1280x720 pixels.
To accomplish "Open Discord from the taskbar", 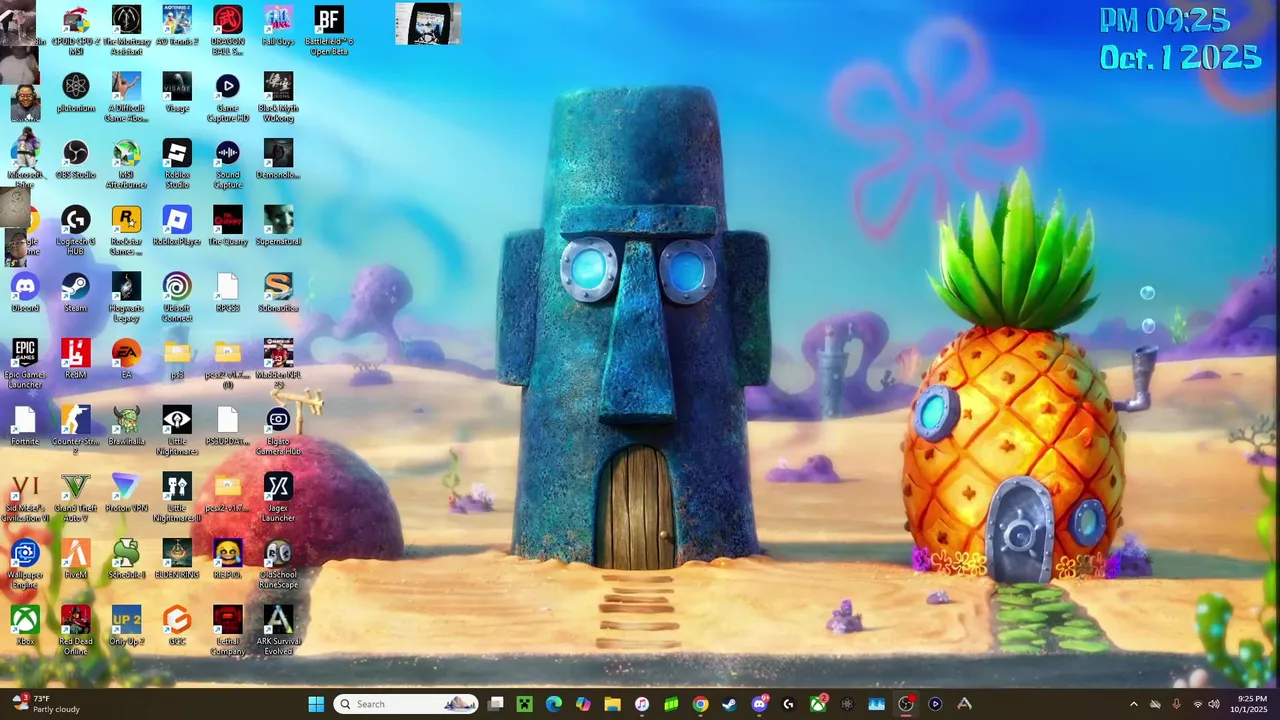I will [759, 704].
